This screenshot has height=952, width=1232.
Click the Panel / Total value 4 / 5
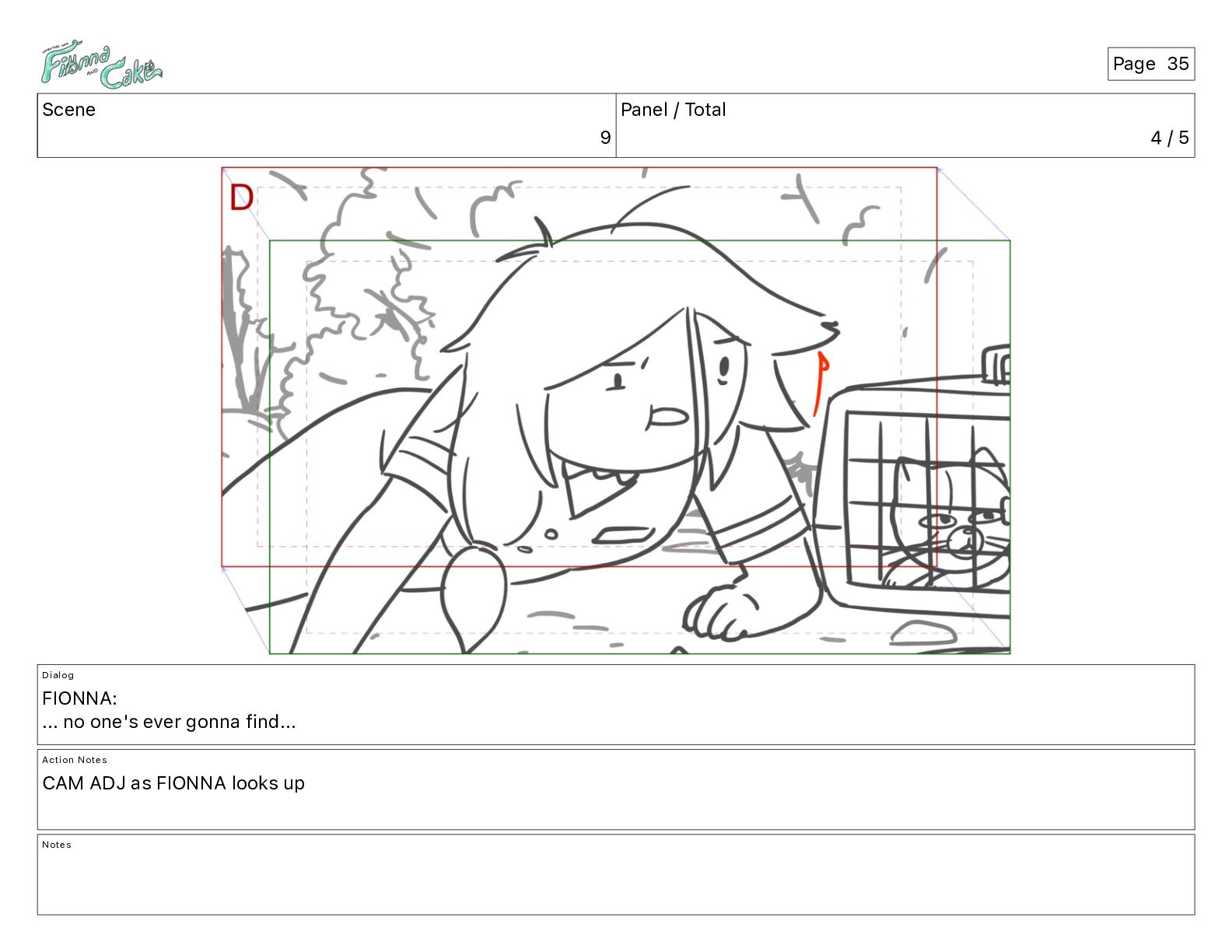(x=1169, y=138)
